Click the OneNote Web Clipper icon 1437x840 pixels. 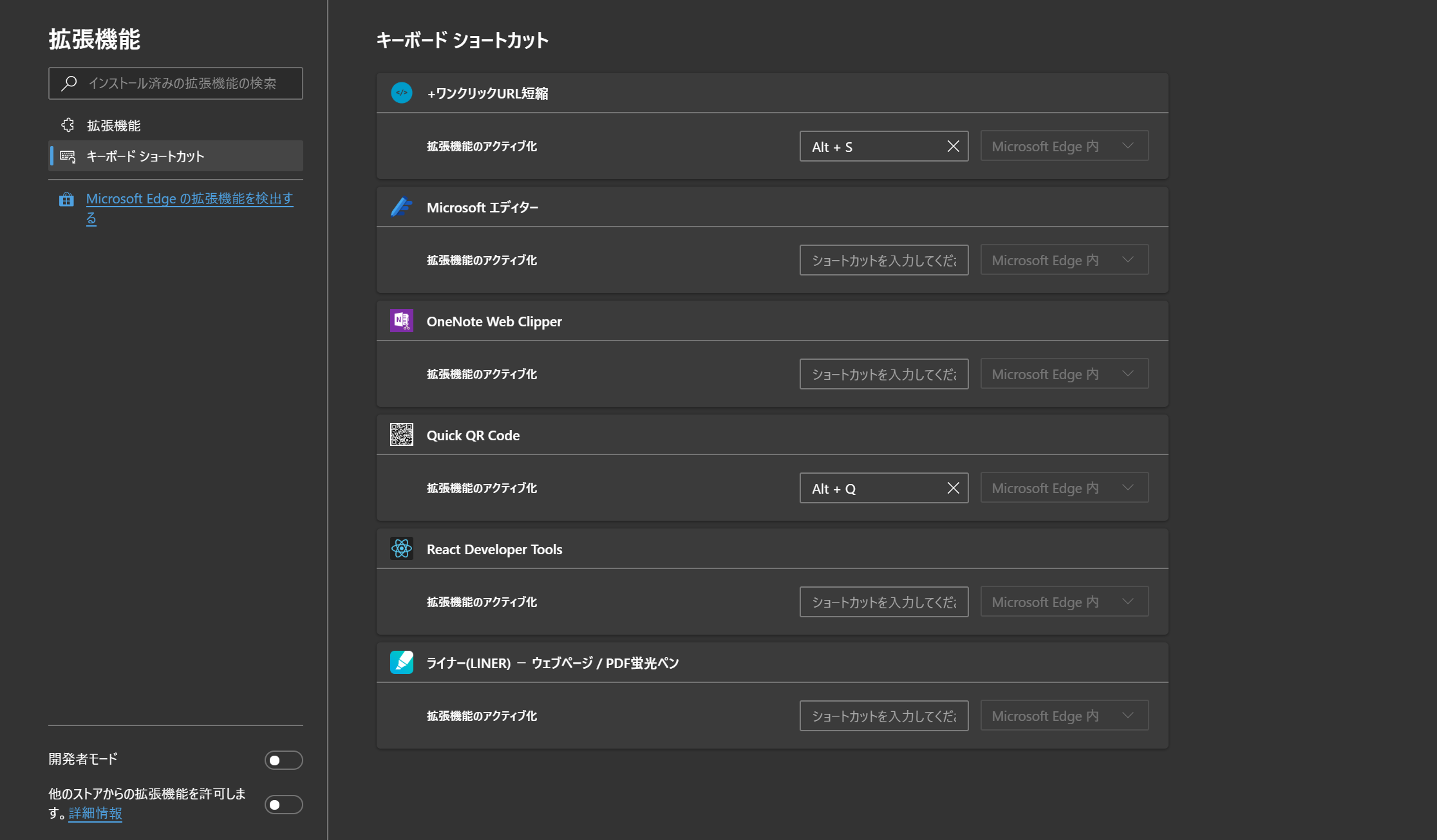click(x=401, y=321)
